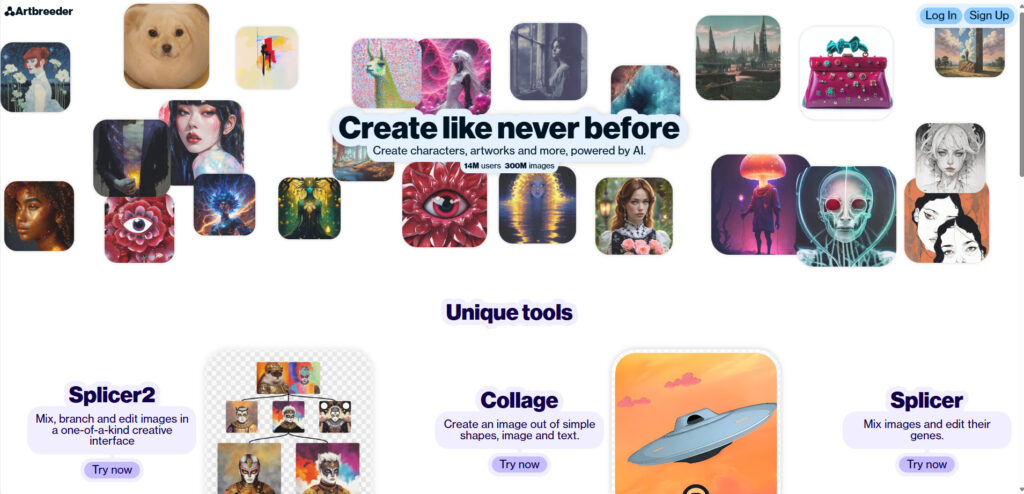Open the colorful llama thumbnail

[385, 73]
